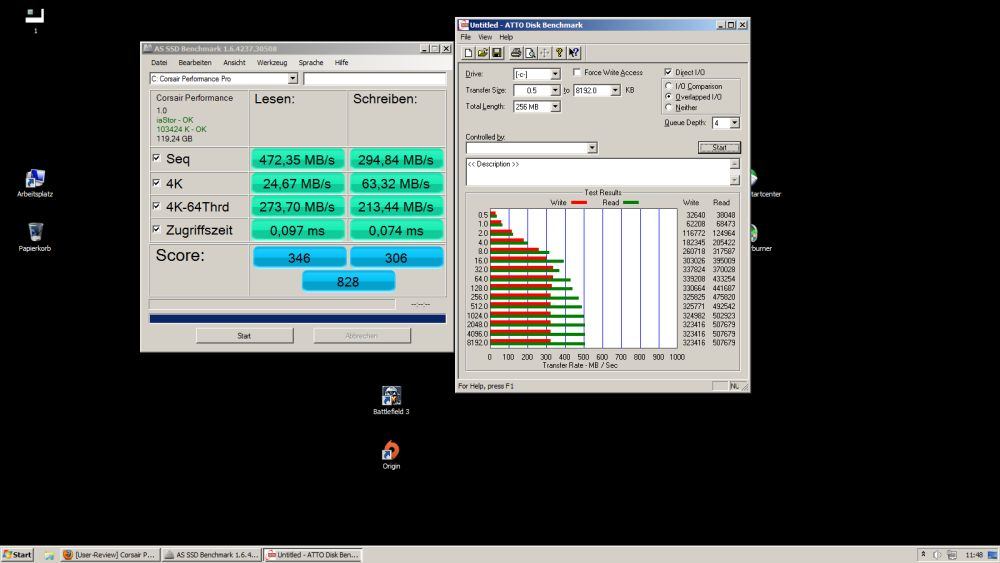Open the Werkzeug menu in AS SSD
This screenshot has width=1000, height=563.
point(272,62)
